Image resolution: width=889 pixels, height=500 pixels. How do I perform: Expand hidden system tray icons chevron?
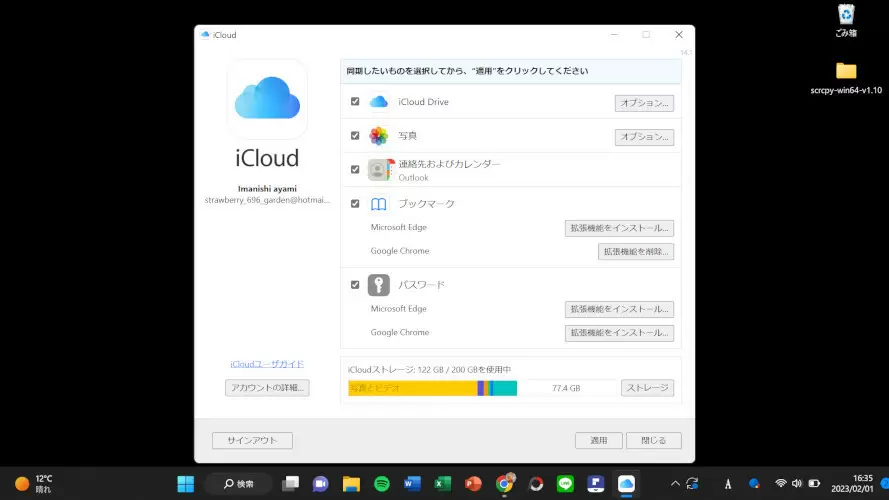674,483
